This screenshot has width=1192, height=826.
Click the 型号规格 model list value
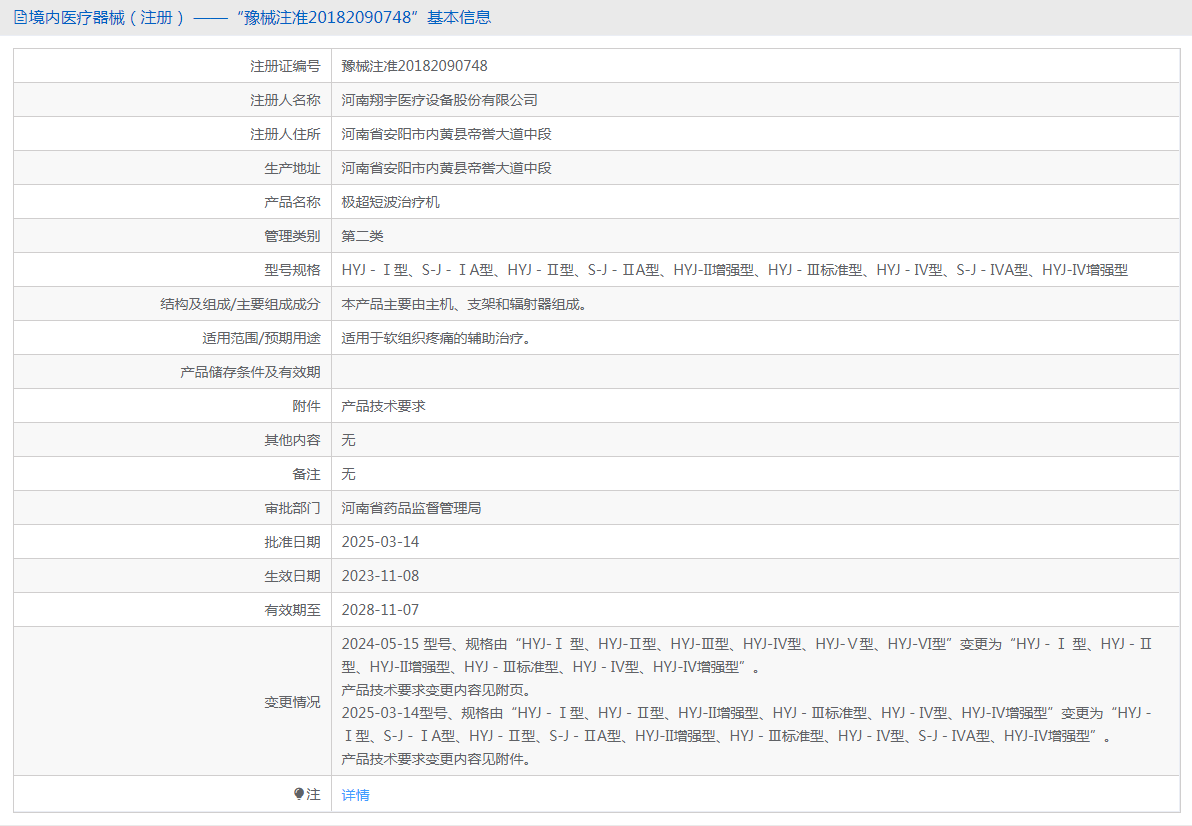click(x=734, y=271)
